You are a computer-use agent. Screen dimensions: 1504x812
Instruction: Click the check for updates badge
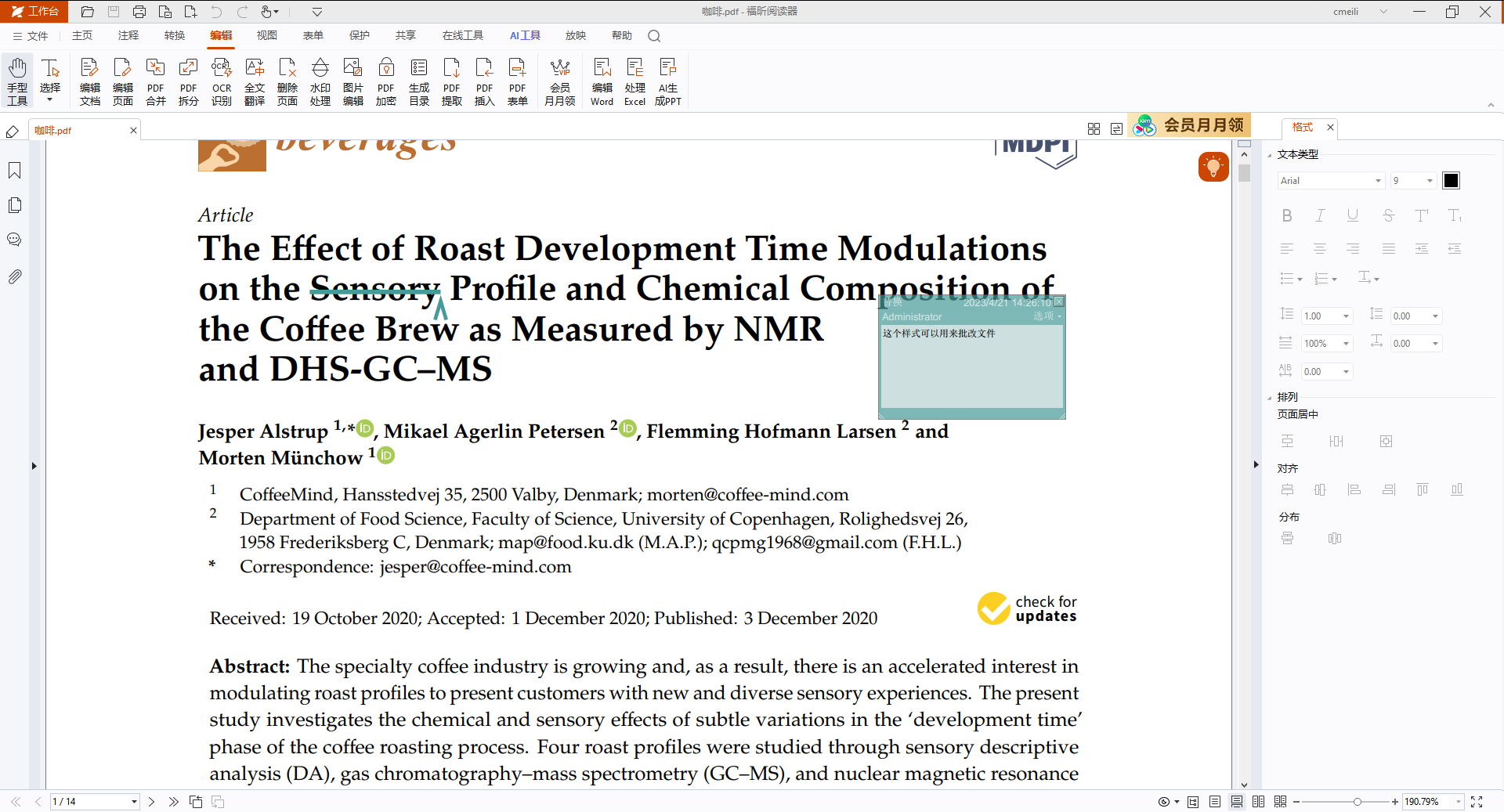point(1027,608)
